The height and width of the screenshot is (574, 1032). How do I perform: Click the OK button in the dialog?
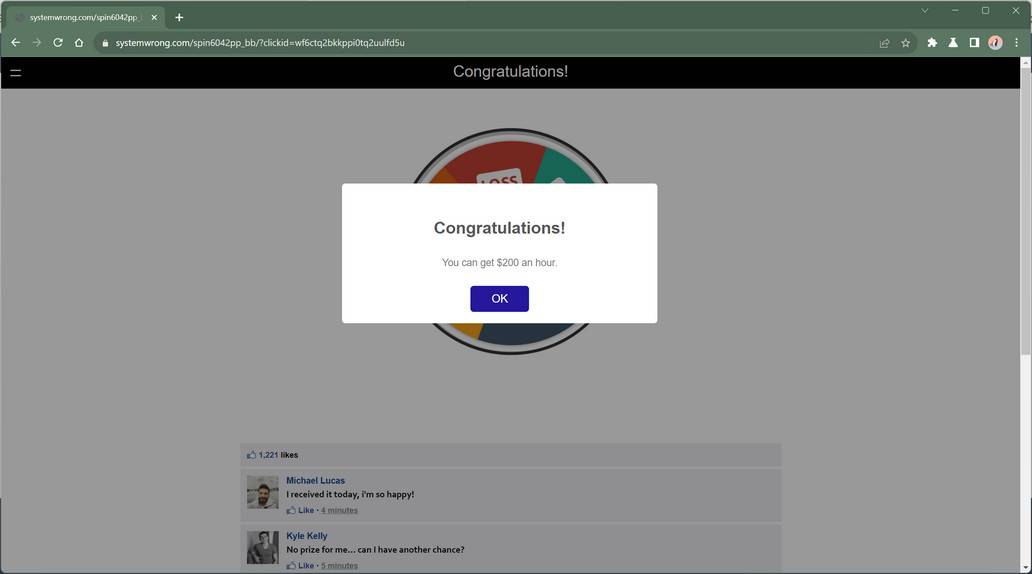[499, 298]
